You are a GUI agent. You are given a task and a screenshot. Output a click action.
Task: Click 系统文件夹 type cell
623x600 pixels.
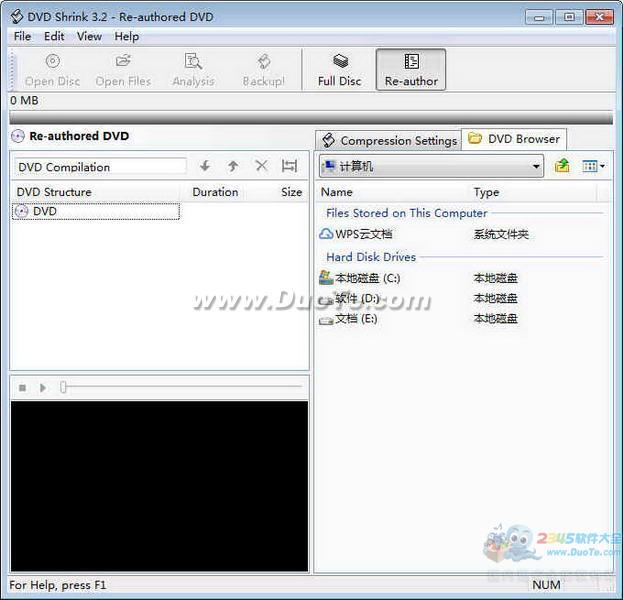click(501, 234)
